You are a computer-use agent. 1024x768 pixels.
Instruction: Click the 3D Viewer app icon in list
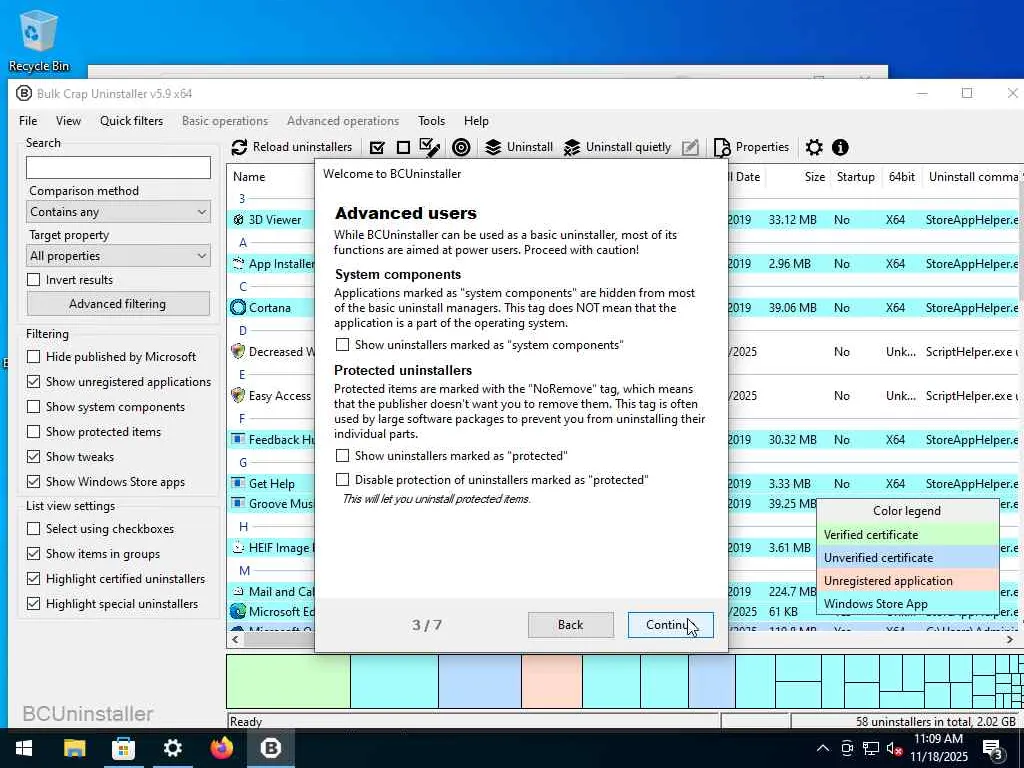click(238, 220)
